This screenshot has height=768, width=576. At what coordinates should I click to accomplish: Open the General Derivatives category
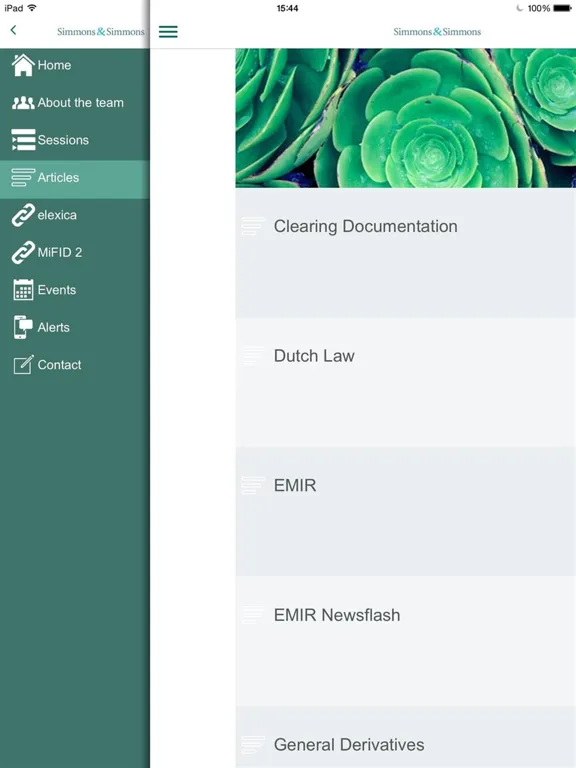coord(406,737)
